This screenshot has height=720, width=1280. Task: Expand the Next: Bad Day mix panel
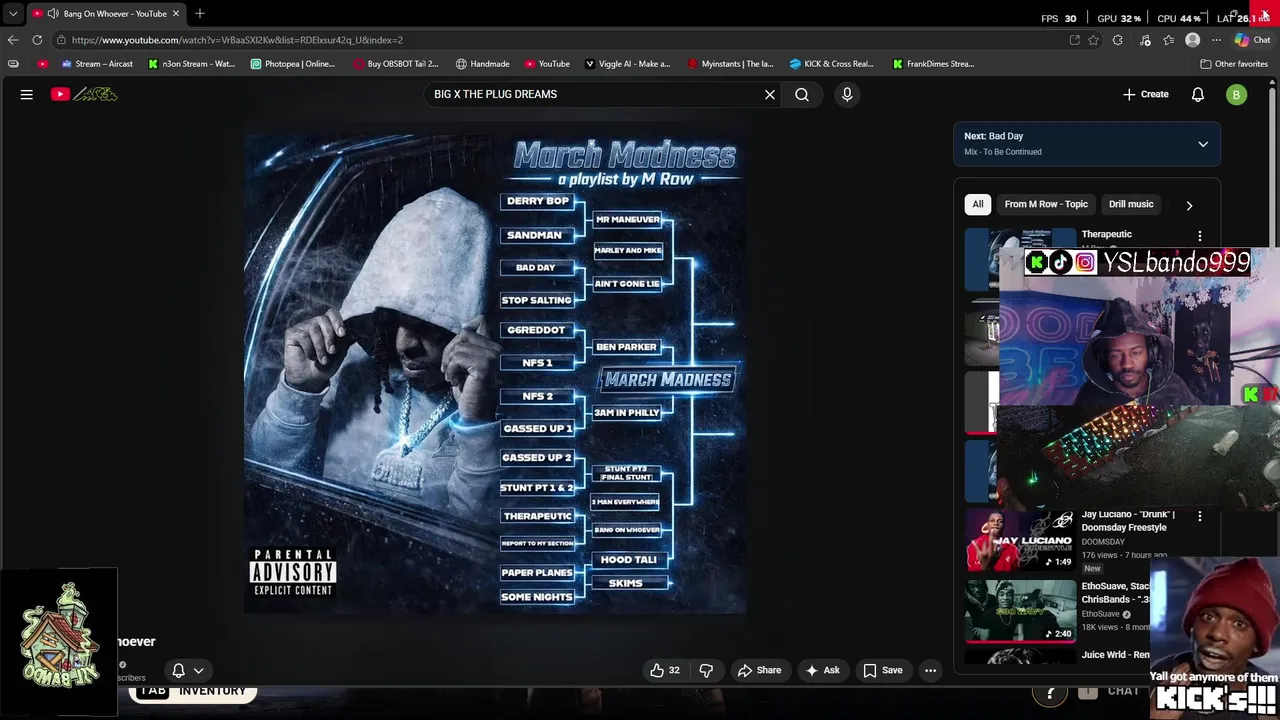(x=1203, y=144)
